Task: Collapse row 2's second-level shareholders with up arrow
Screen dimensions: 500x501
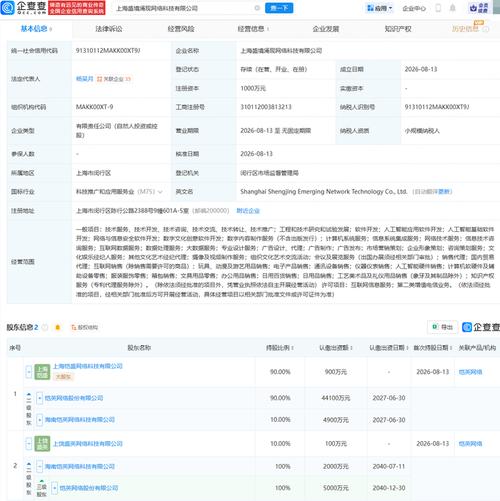Action: [29, 464]
